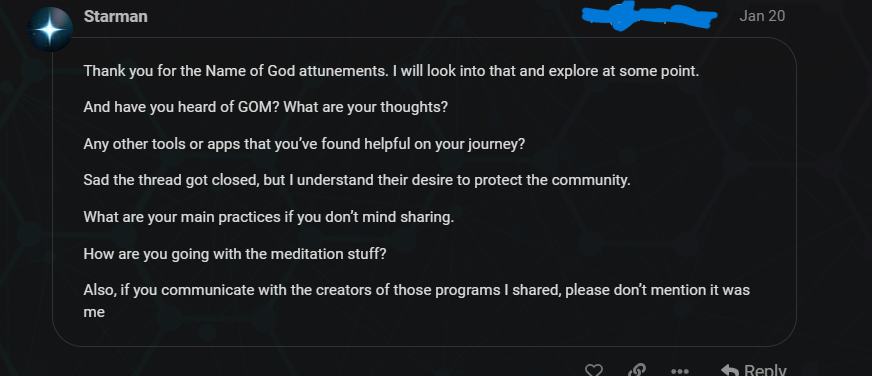Click the word 'me' on the final line
This screenshot has width=872, height=376.
click(94, 313)
